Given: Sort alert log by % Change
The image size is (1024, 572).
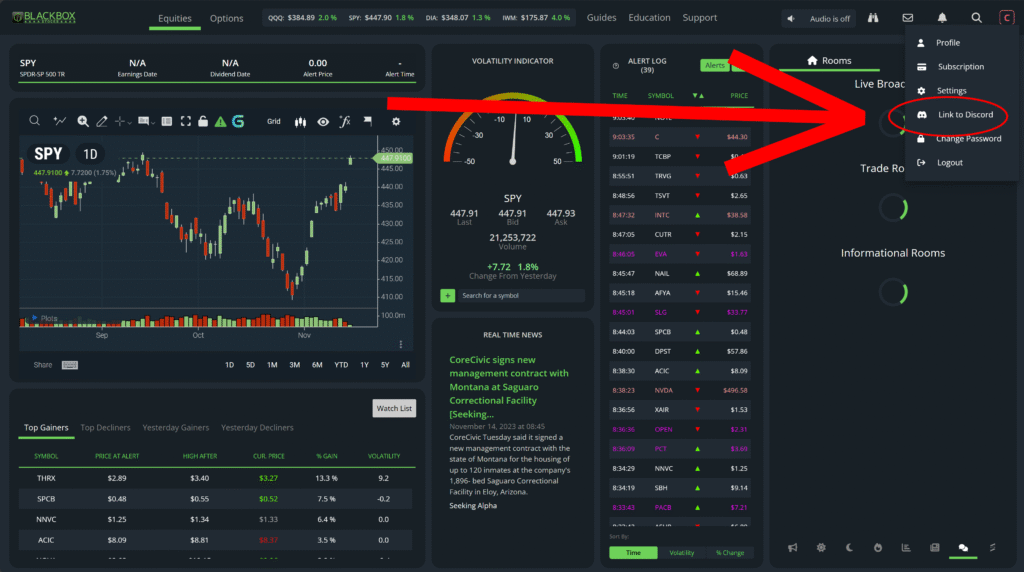Looking at the screenshot, I should coord(729,552).
